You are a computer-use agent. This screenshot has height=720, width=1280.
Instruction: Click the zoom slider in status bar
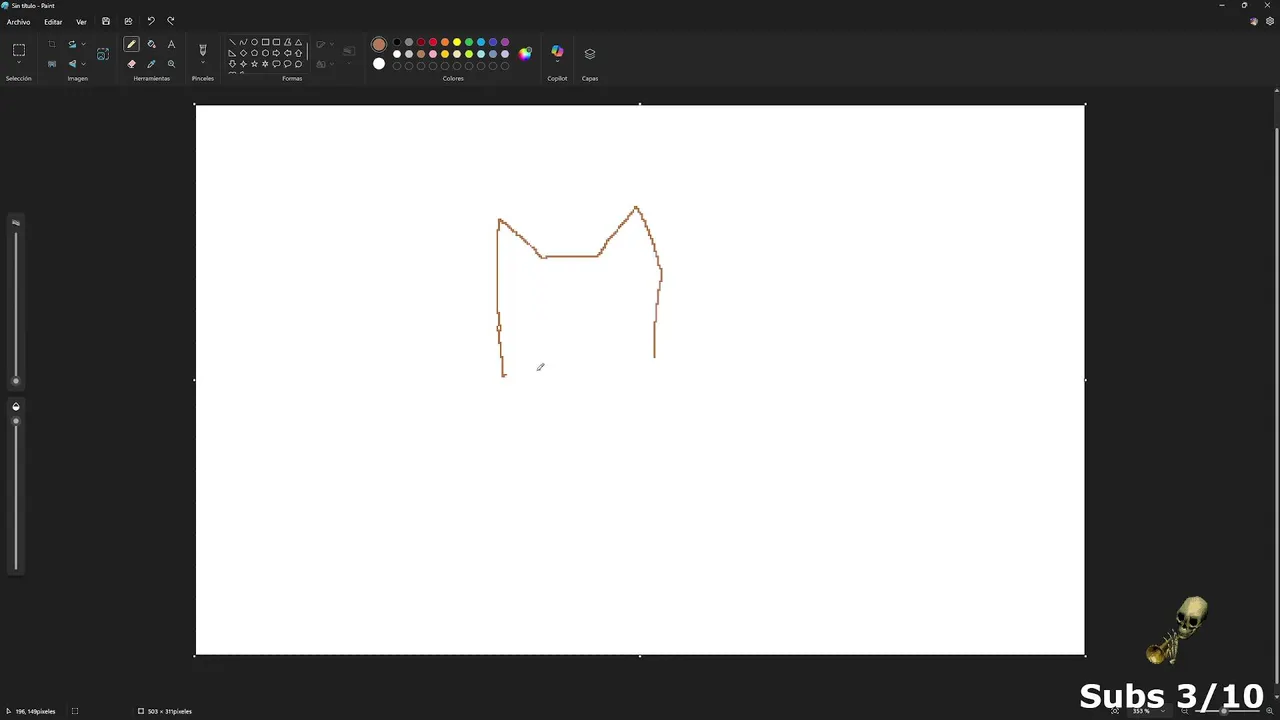tap(1226, 711)
